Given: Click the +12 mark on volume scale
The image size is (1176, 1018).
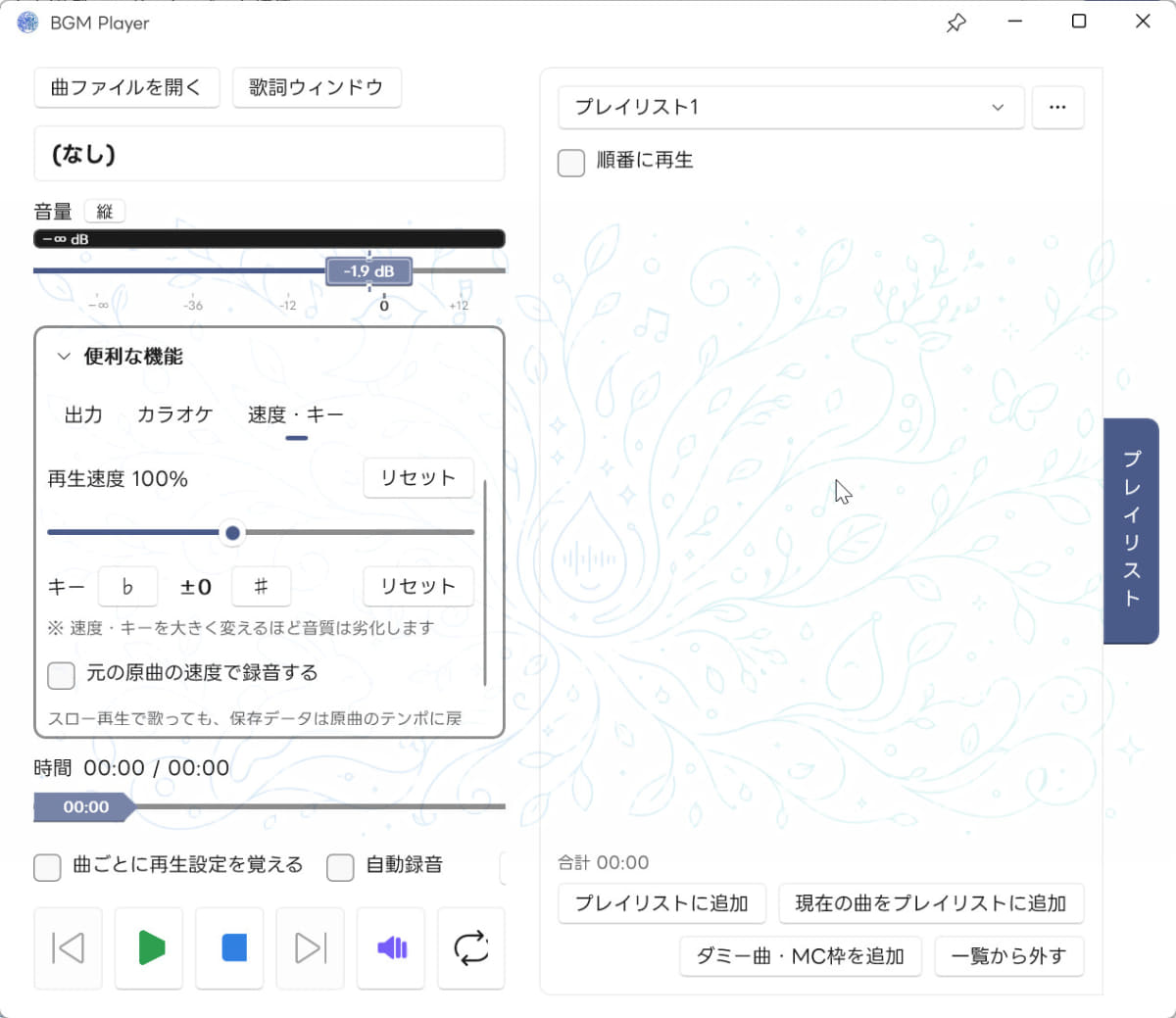Looking at the screenshot, I should pos(459,306).
